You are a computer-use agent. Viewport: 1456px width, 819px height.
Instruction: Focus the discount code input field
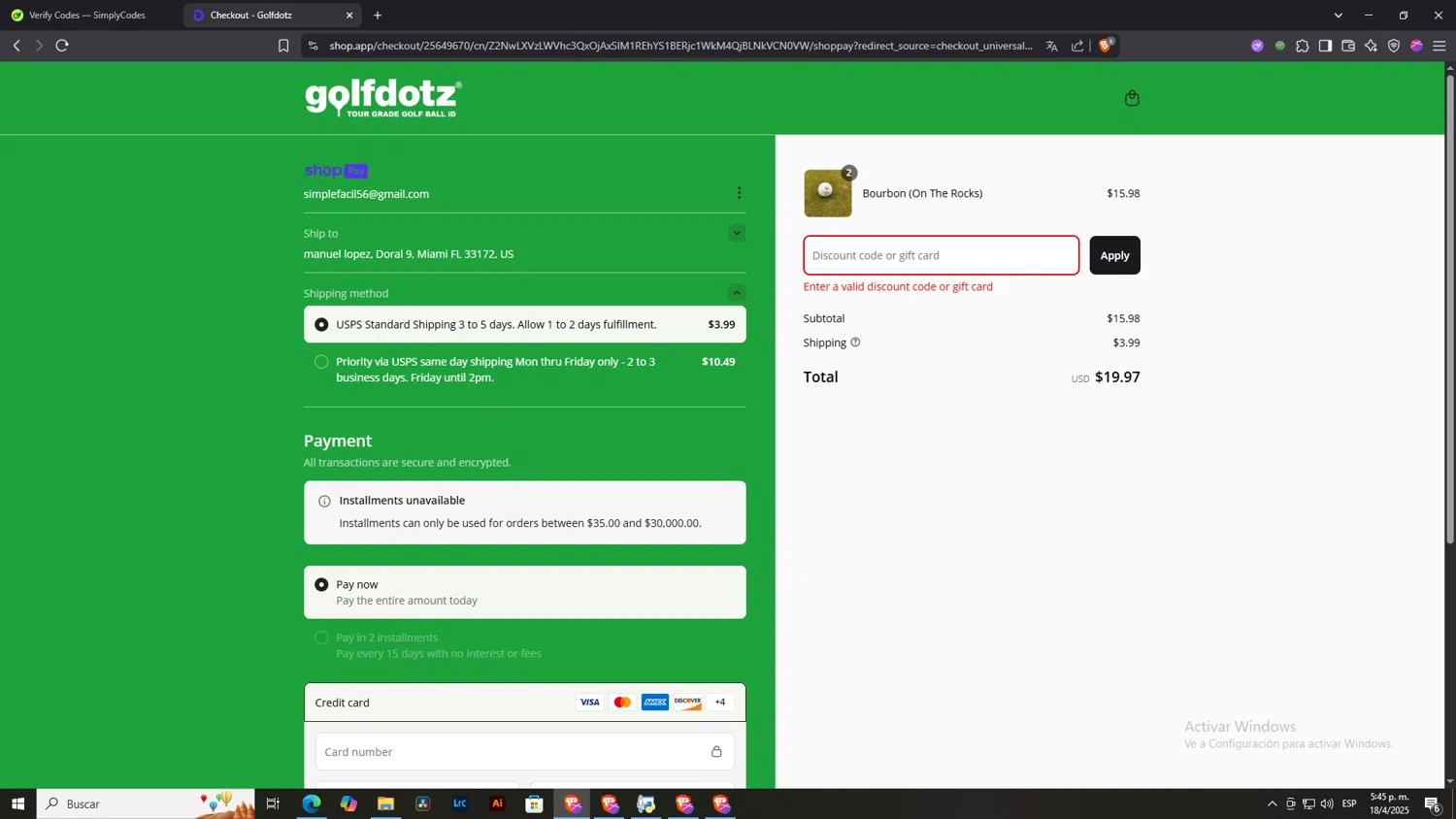[x=941, y=255]
